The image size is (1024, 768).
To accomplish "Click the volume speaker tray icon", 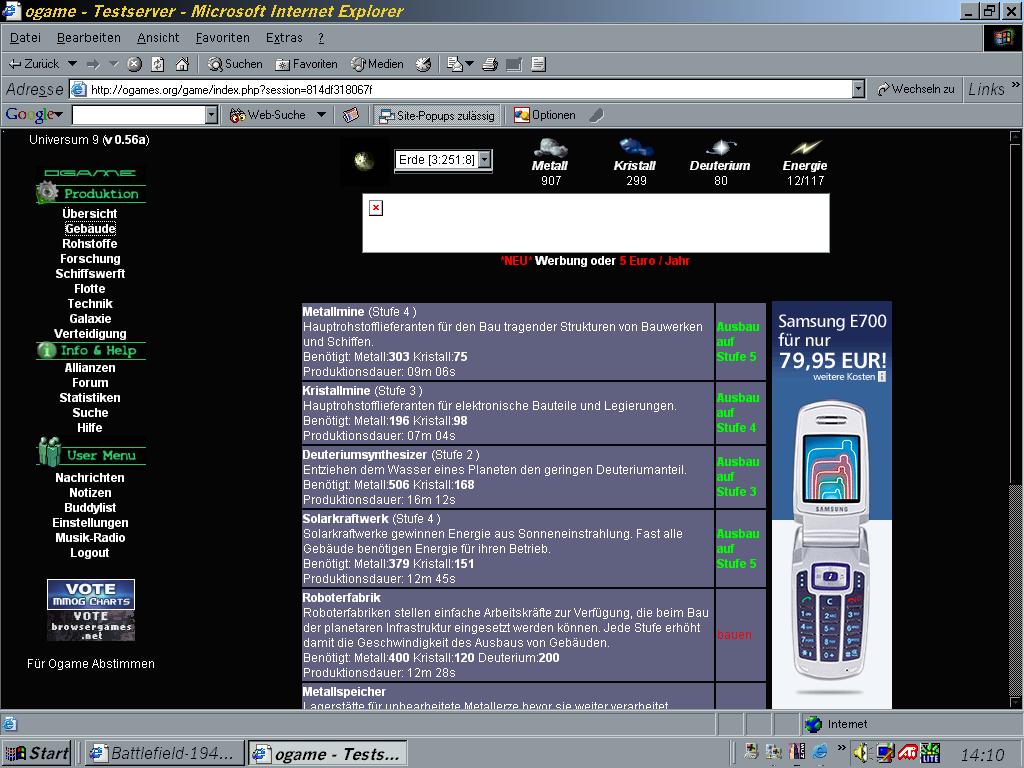I will tap(861, 753).
